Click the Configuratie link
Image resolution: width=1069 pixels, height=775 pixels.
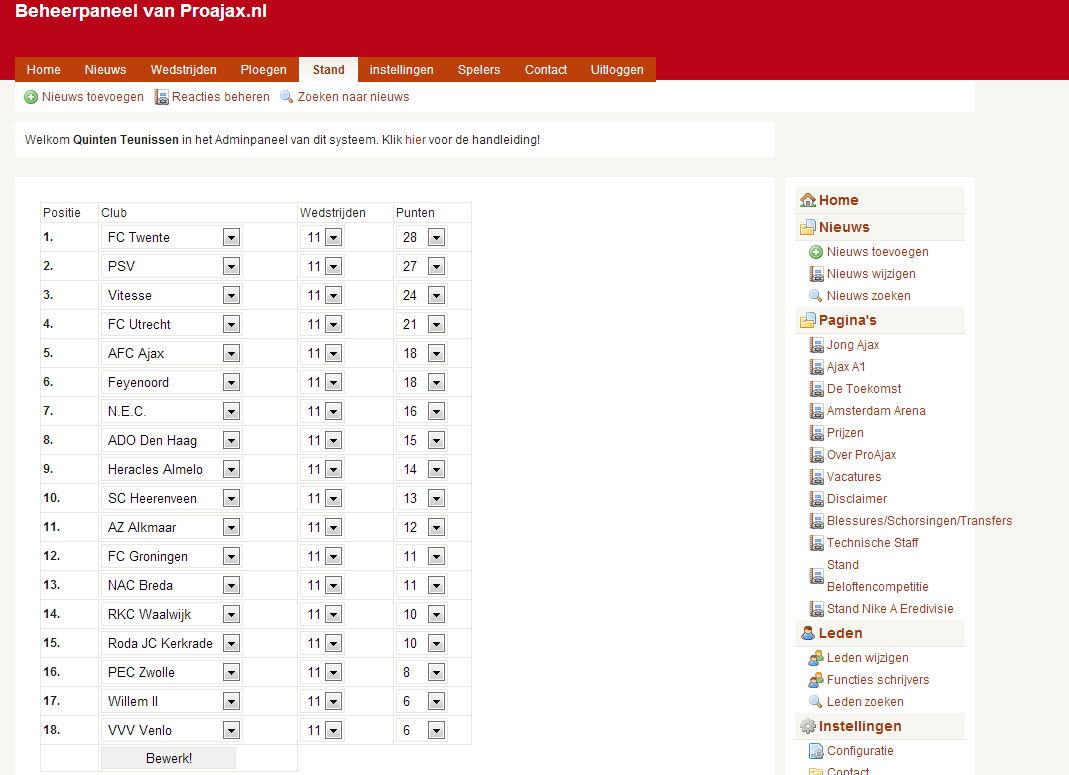[860, 751]
